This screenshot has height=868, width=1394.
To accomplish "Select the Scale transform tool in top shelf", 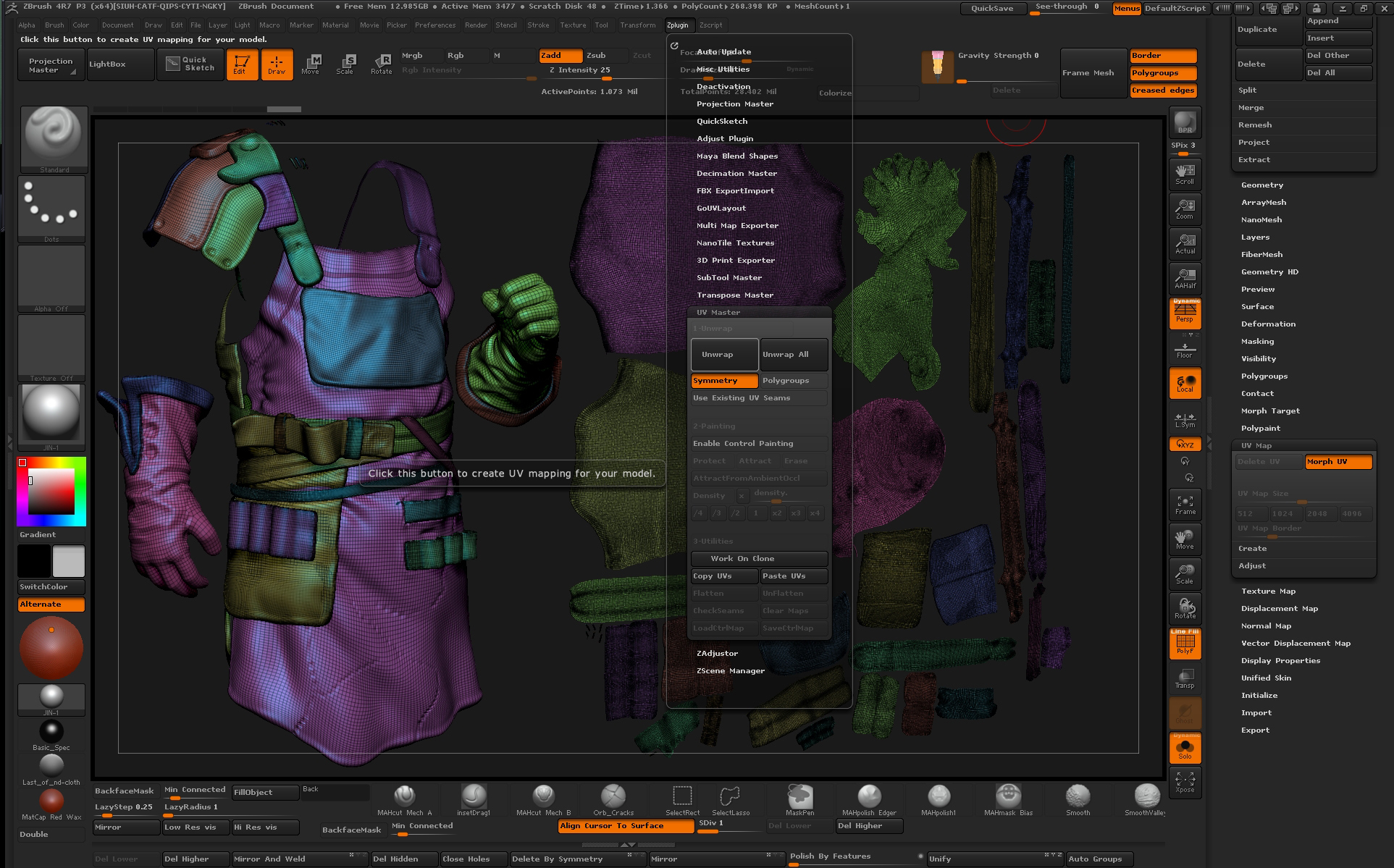I will (345, 64).
